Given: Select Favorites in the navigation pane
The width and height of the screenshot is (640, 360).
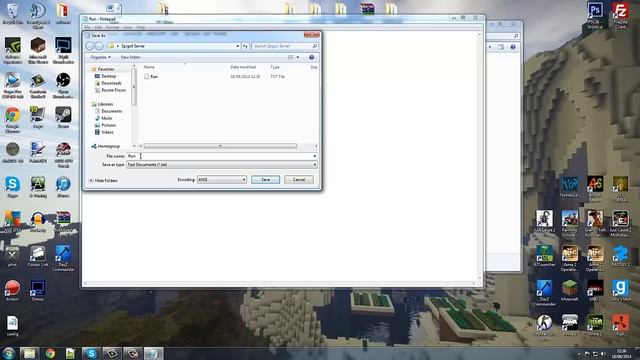Looking at the screenshot, I should 106,69.
